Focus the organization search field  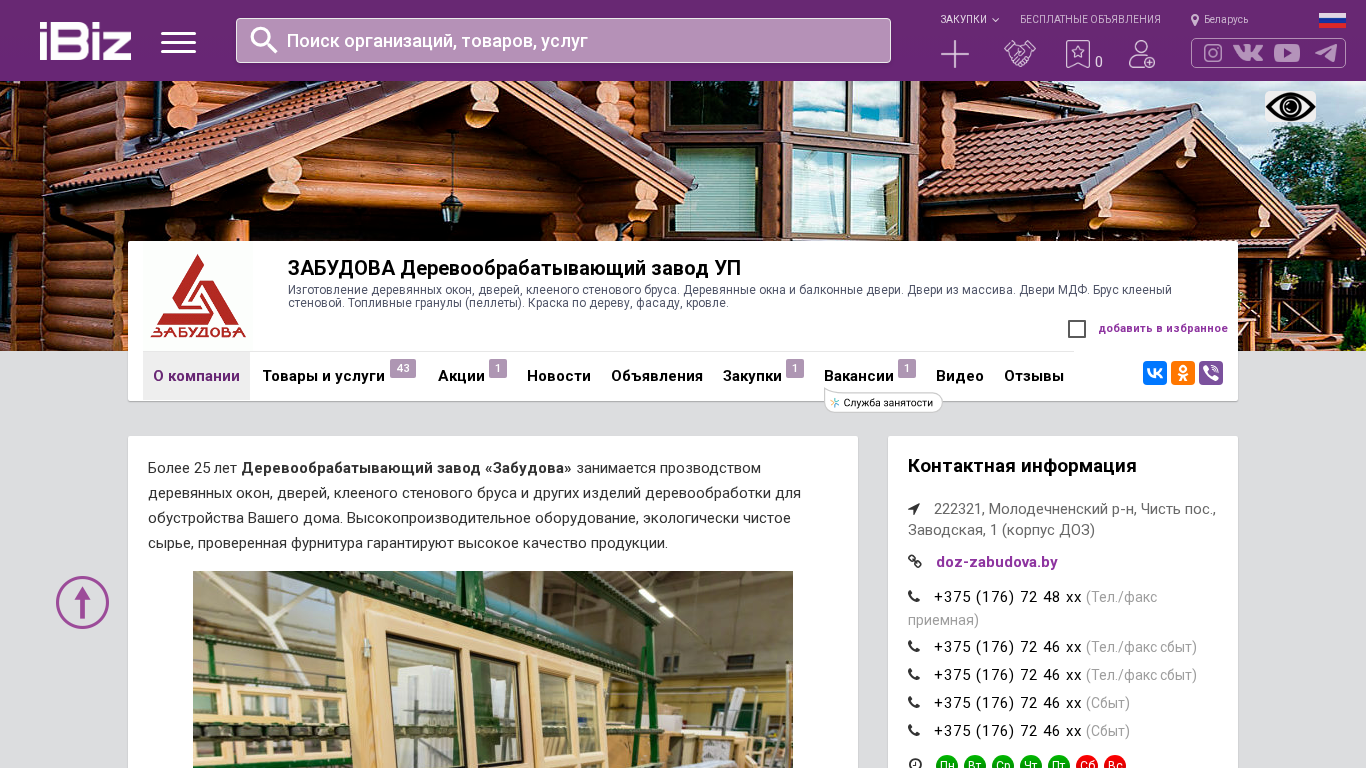pos(563,41)
